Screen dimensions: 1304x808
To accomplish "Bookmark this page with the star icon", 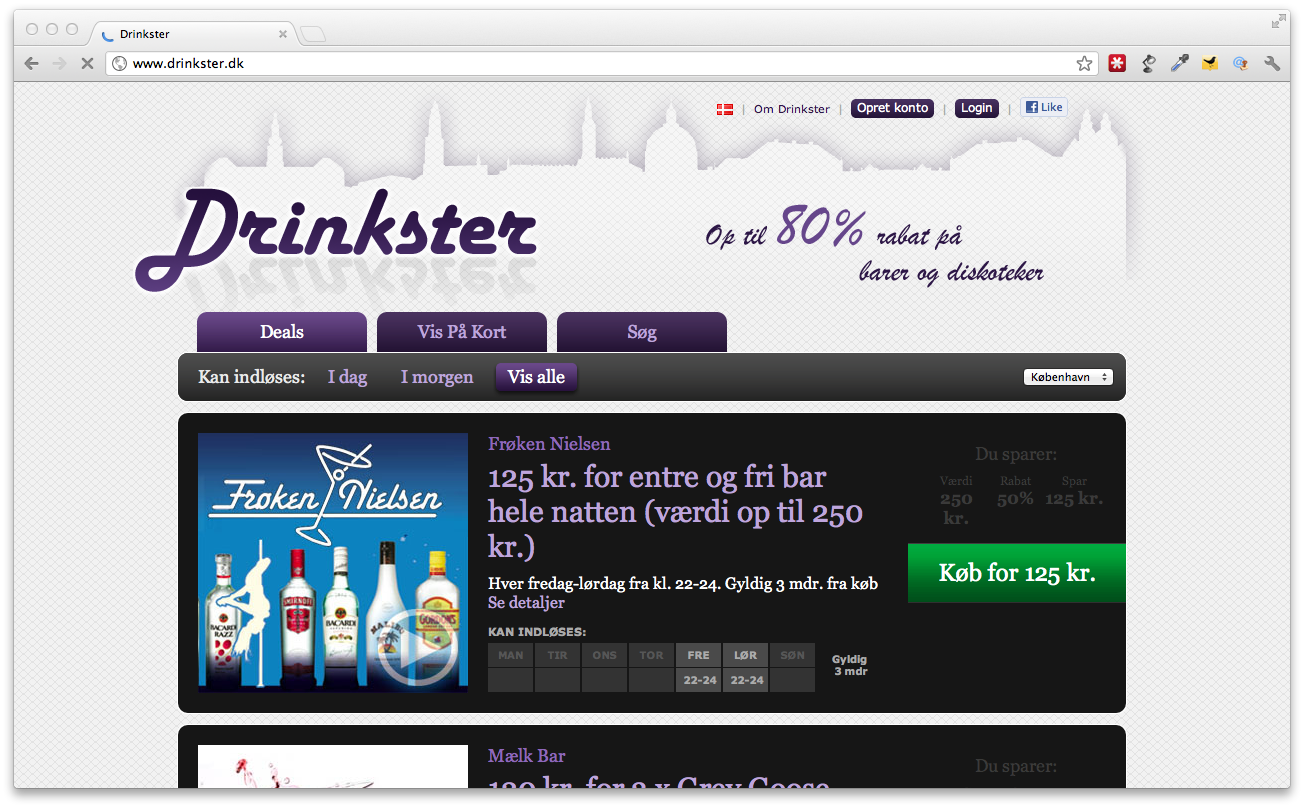I will click(x=1084, y=63).
